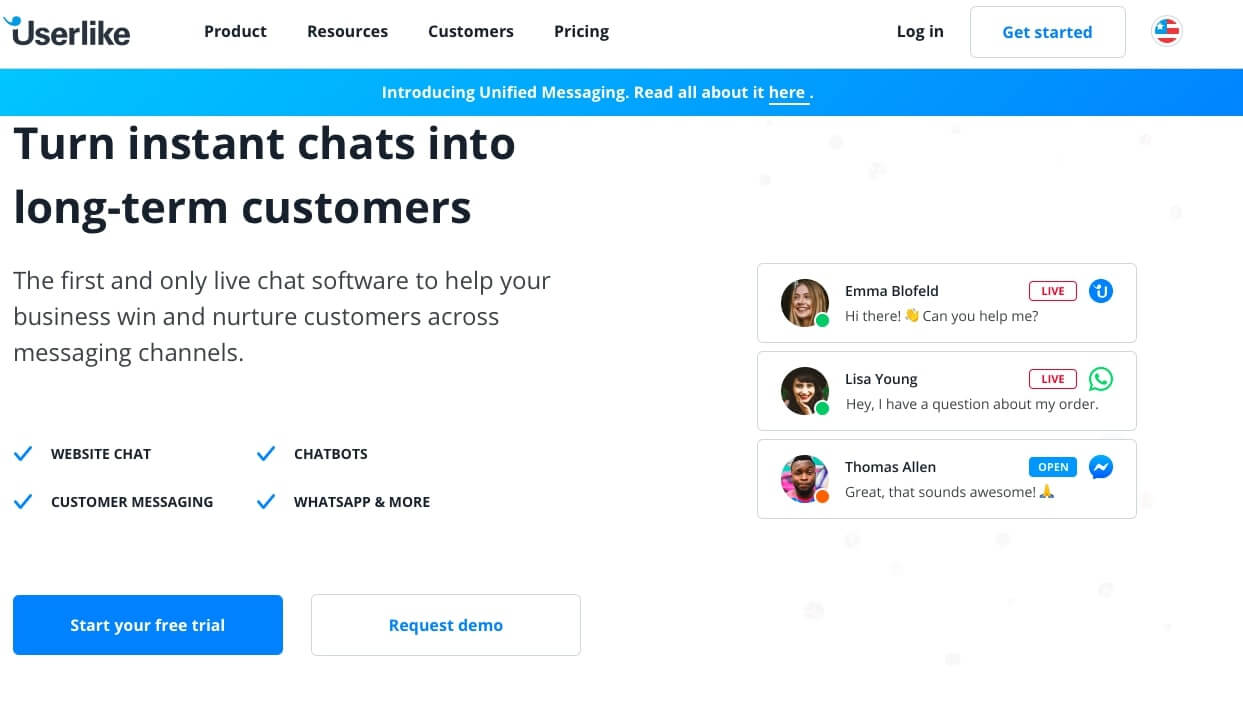Click the checkmark beside CUSTOMER MESSAGING
Screen dimensions: 1243x721
(23, 502)
